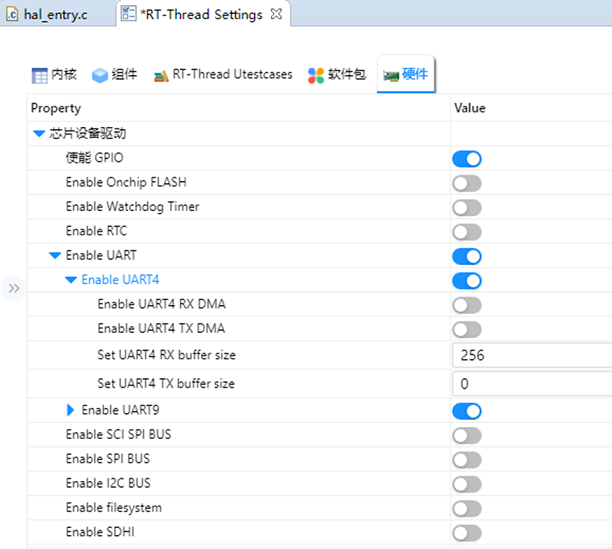Image resolution: width=612 pixels, height=549 pixels.
Task: Enable UART4 RX DMA toggle
Action: [x=467, y=305]
